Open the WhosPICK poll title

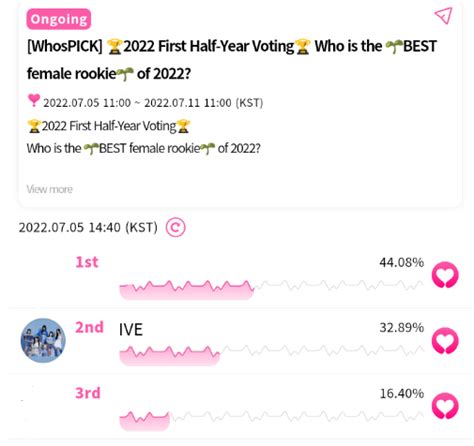point(232,60)
